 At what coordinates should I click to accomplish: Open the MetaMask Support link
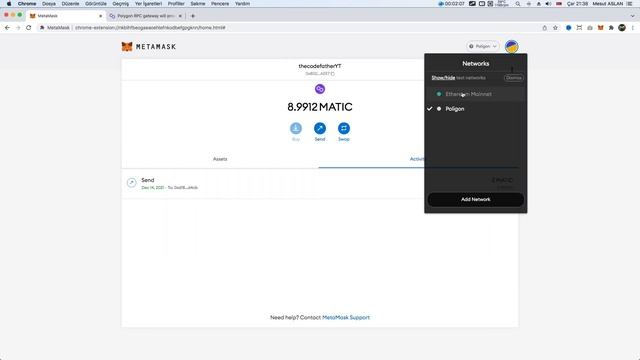coord(346,317)
